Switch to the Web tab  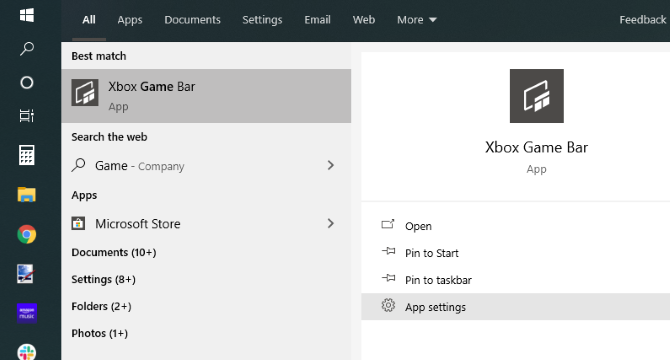[364, 20]
